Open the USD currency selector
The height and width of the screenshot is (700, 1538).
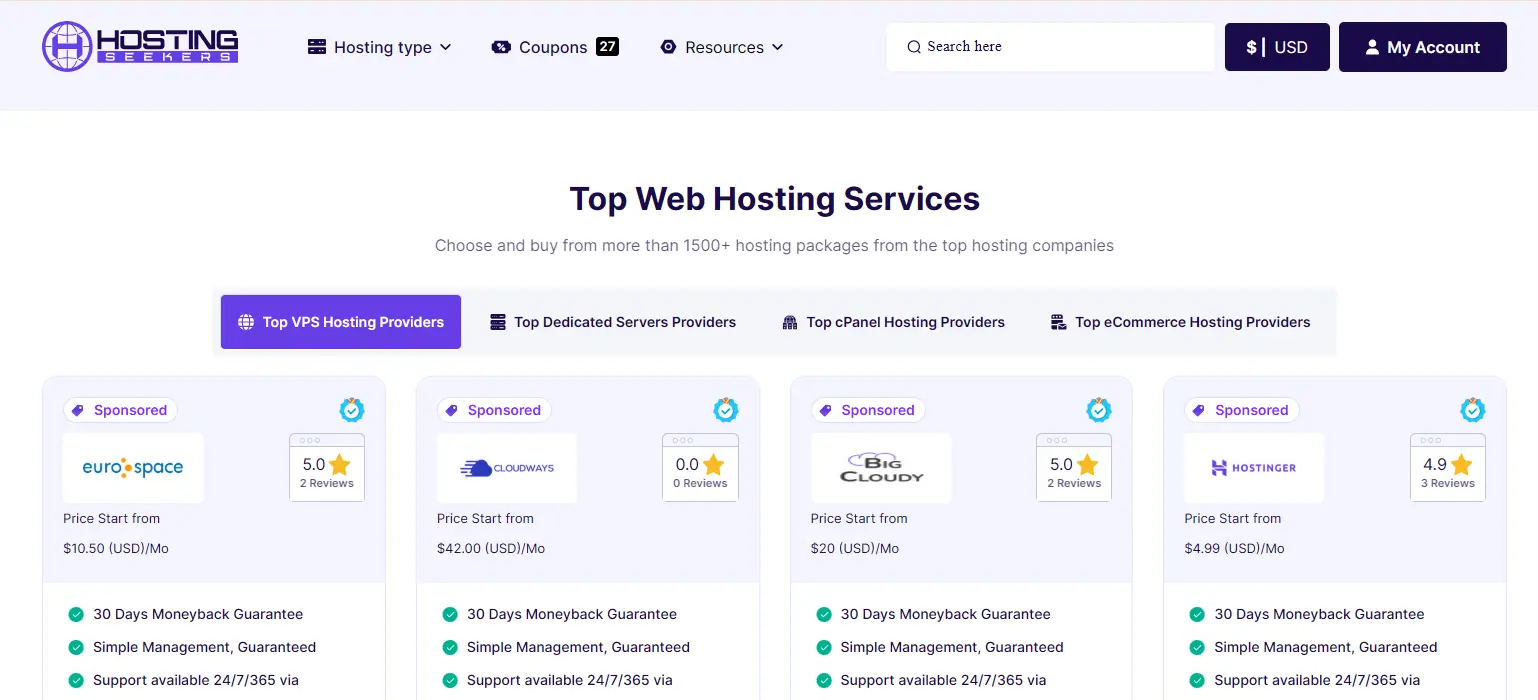[1277, 47]
